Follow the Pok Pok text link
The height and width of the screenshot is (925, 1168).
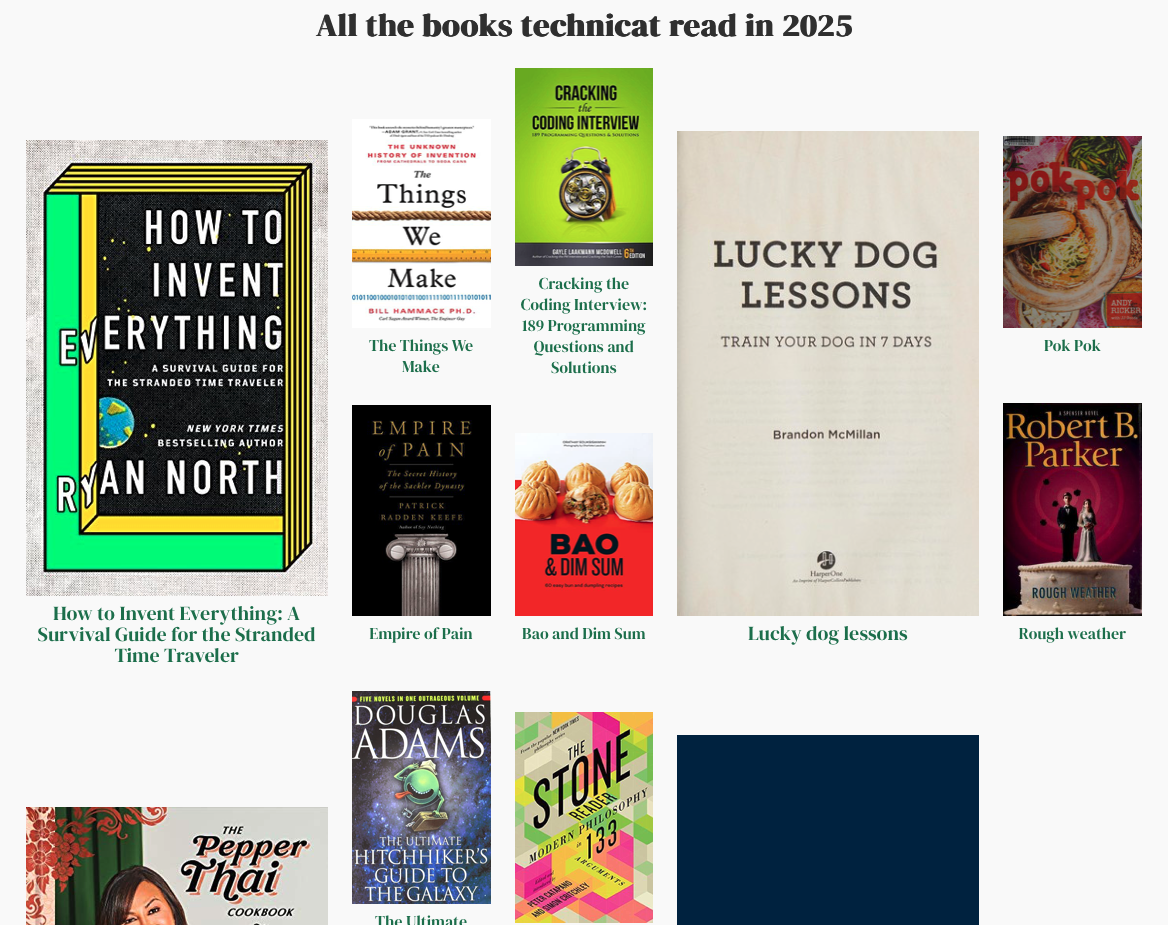click(x=1072, y=346)
